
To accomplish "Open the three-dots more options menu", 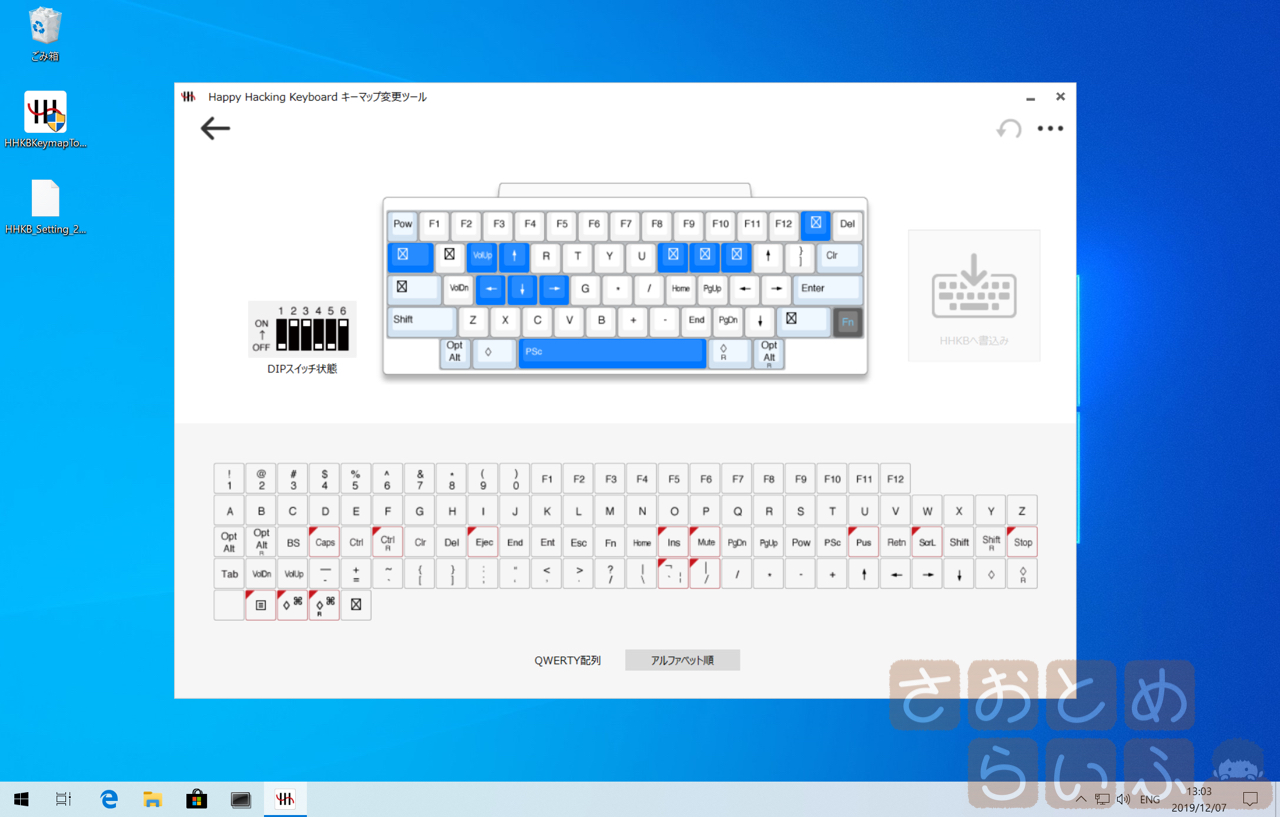I will click(1050, 128).
